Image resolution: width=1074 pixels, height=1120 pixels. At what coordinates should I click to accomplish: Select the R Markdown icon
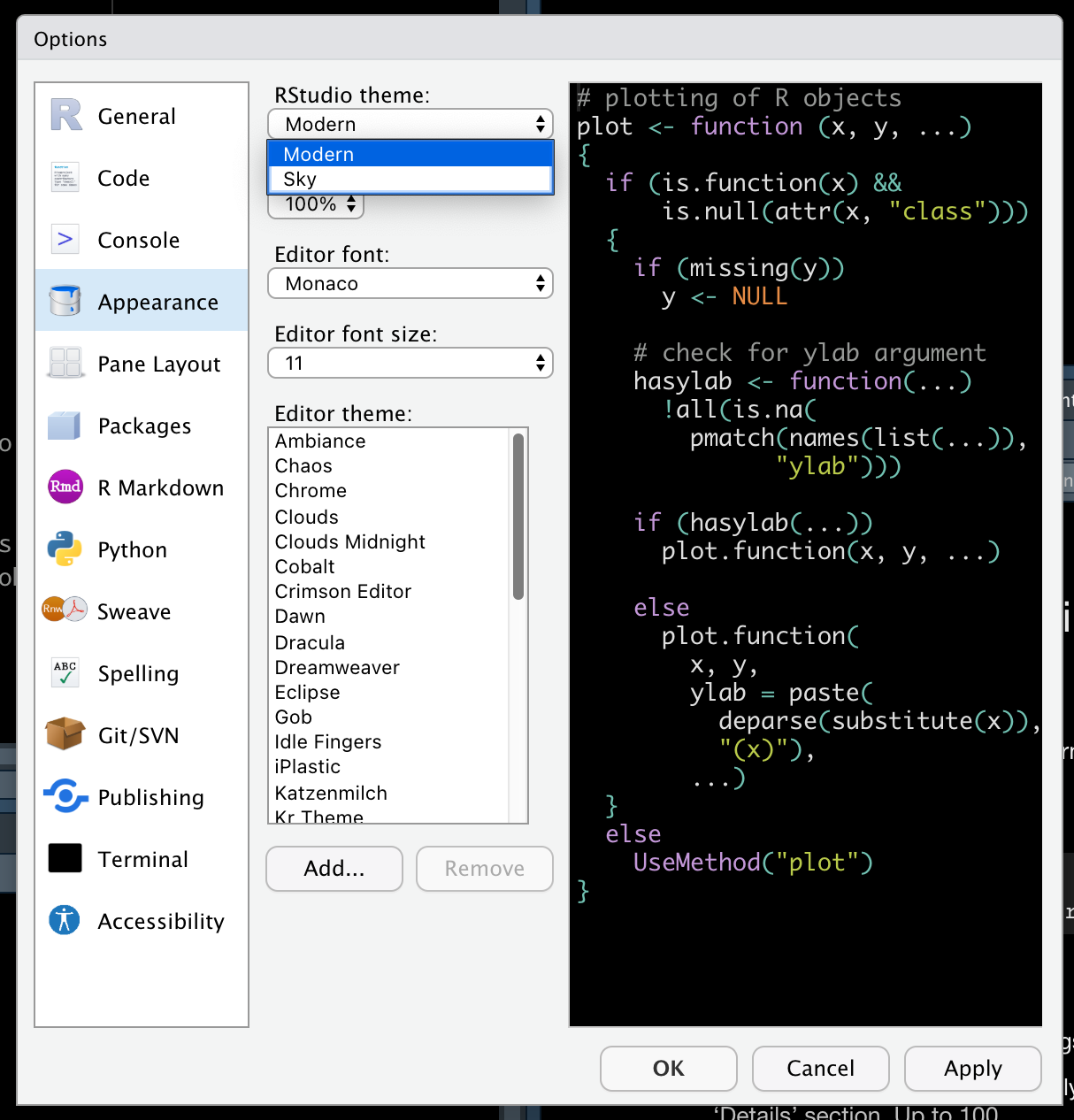[65, 487]
